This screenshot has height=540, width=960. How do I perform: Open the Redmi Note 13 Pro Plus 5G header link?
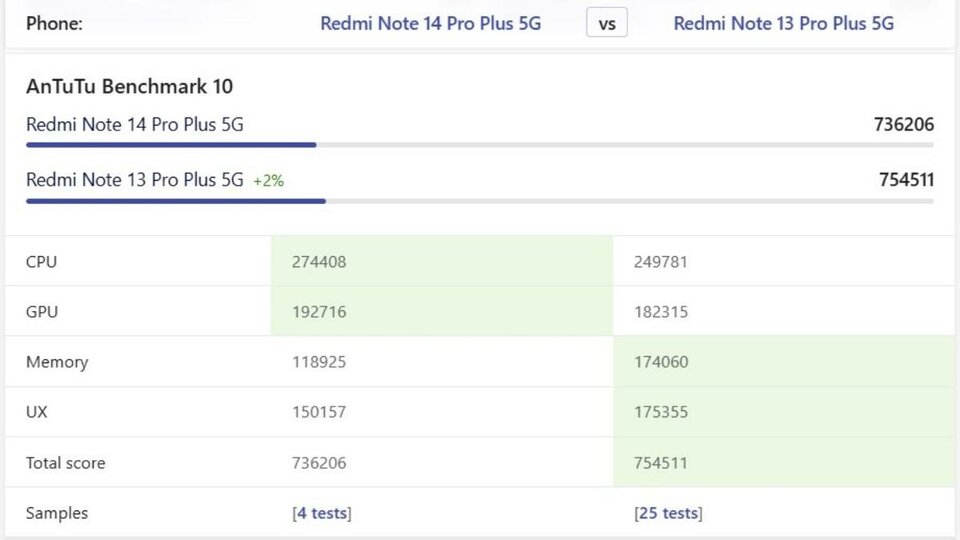pyautogui.click(x=783, y=23)
